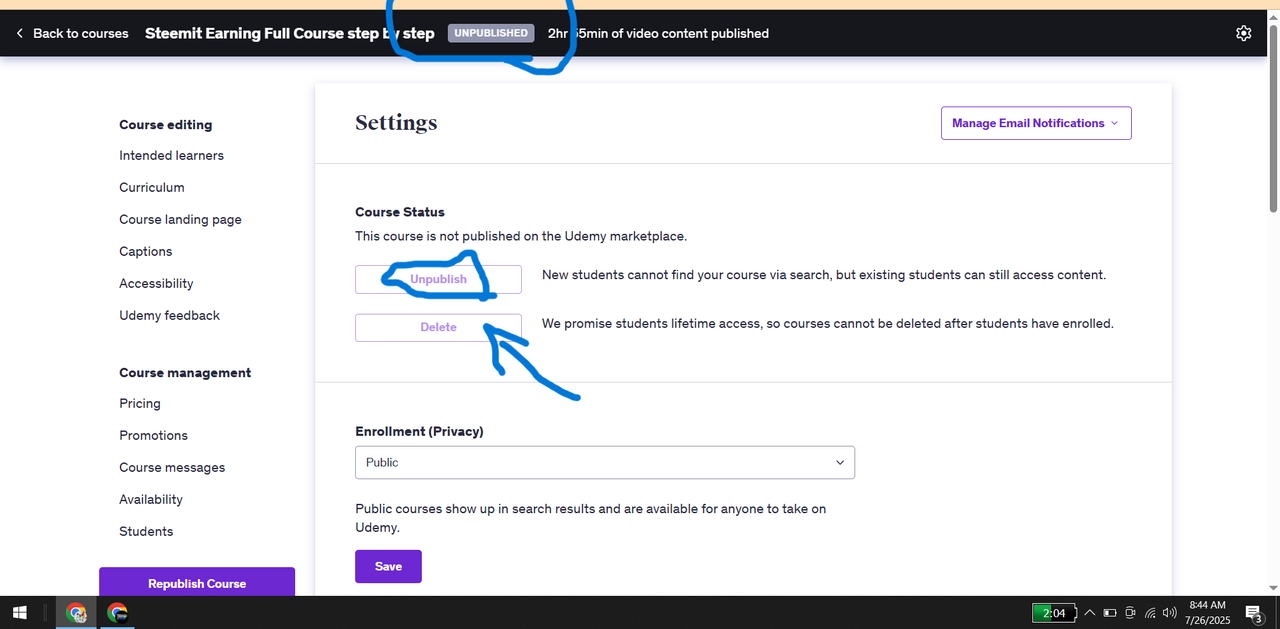Show hidden system tray icons
The image size is (1280, 629).
click(x=1089, y=613)
